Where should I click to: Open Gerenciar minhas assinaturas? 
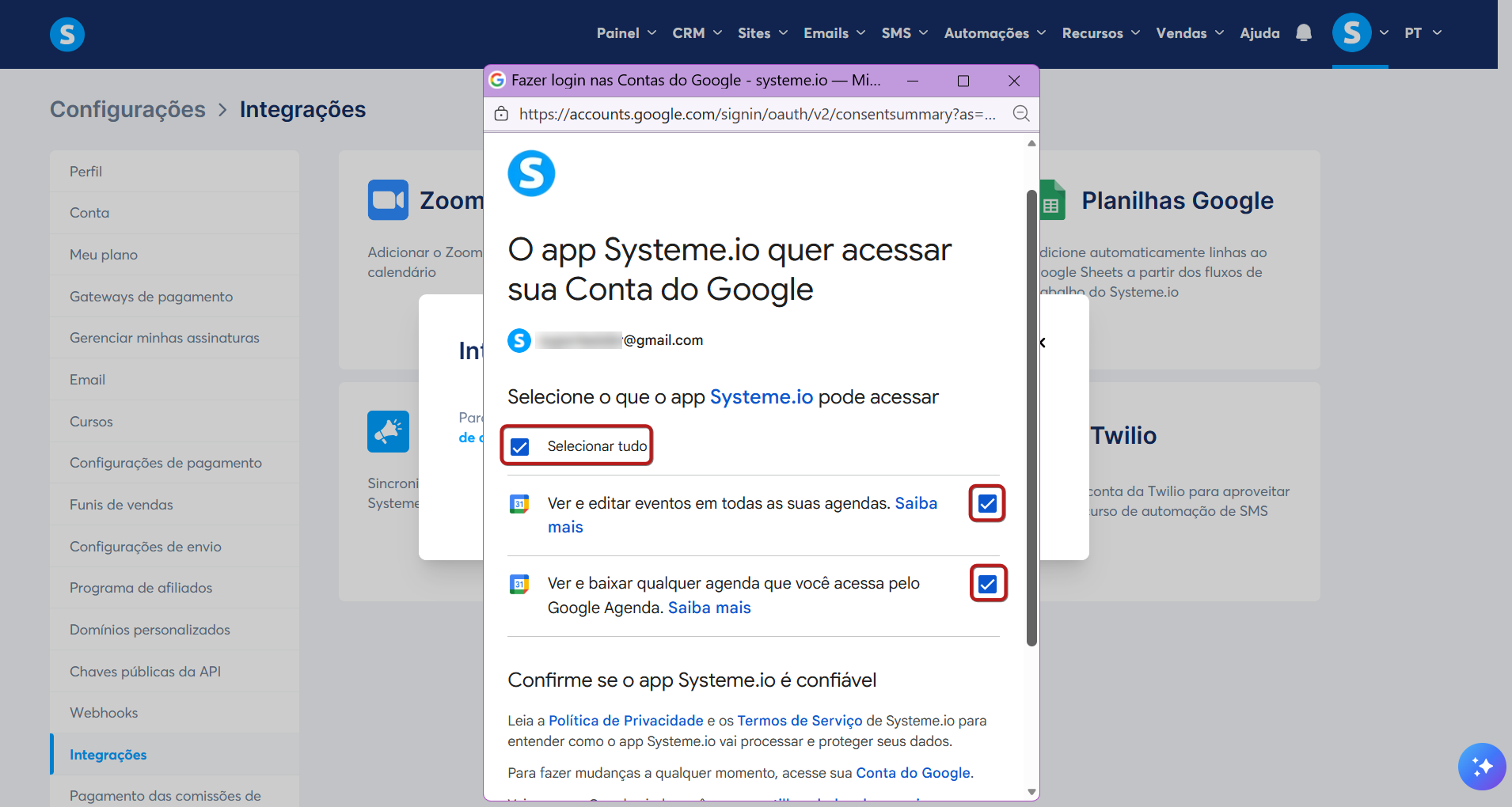pos(174,338)
